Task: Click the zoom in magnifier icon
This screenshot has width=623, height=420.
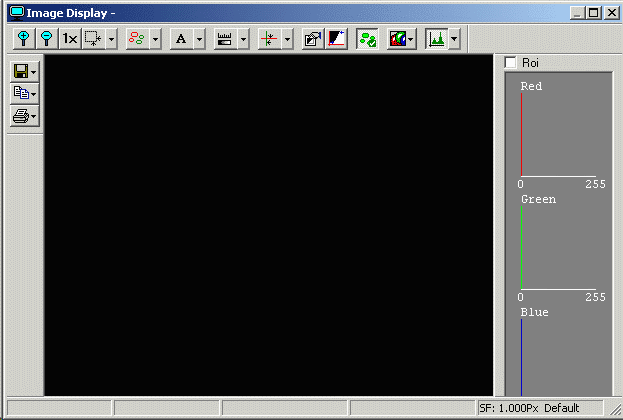Action: pyautogui.click(x=24, y=39)
